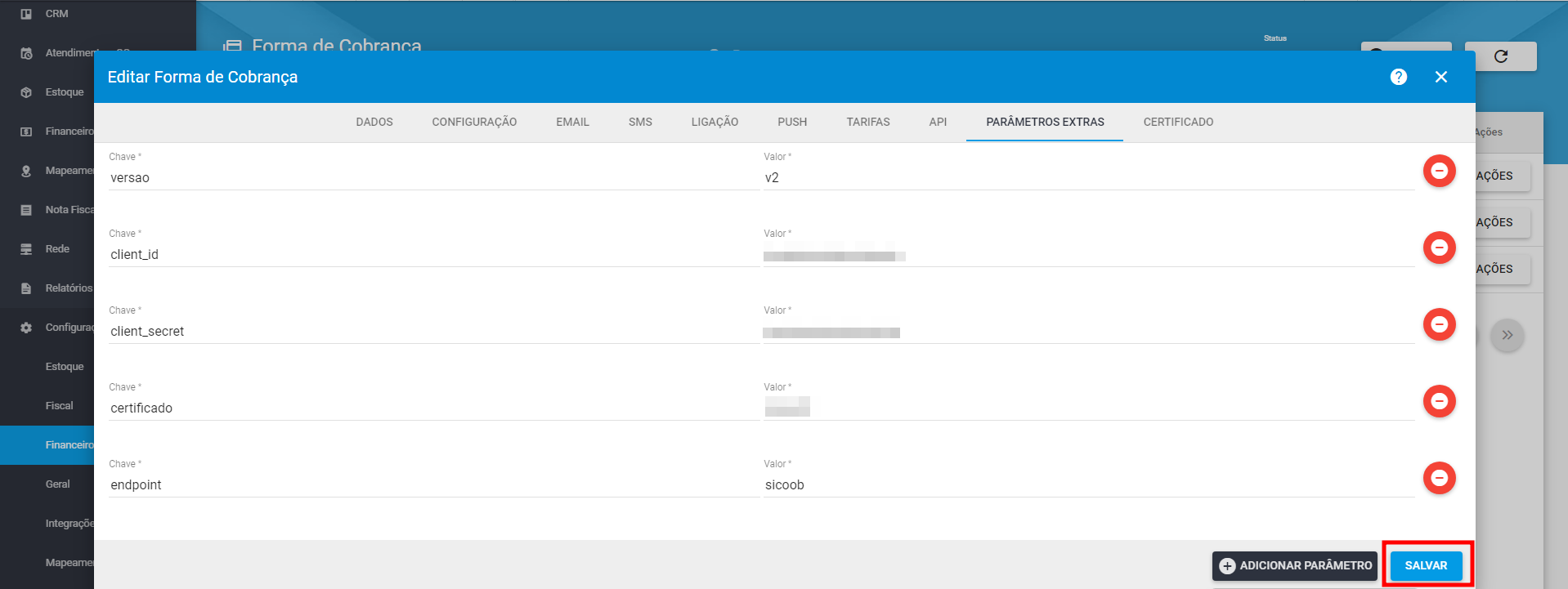Edit the sicoob value field
The image size is (1568, 589).
[x=1089, y=484]
